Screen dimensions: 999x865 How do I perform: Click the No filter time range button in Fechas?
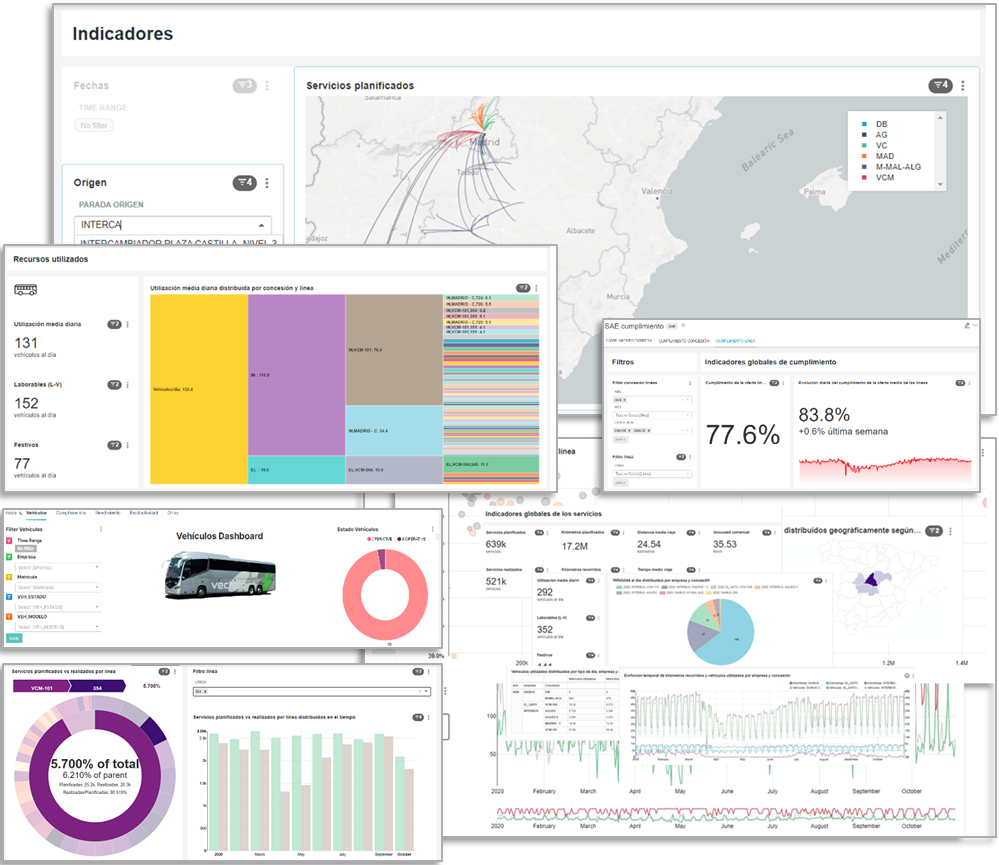tap(94, 125)
